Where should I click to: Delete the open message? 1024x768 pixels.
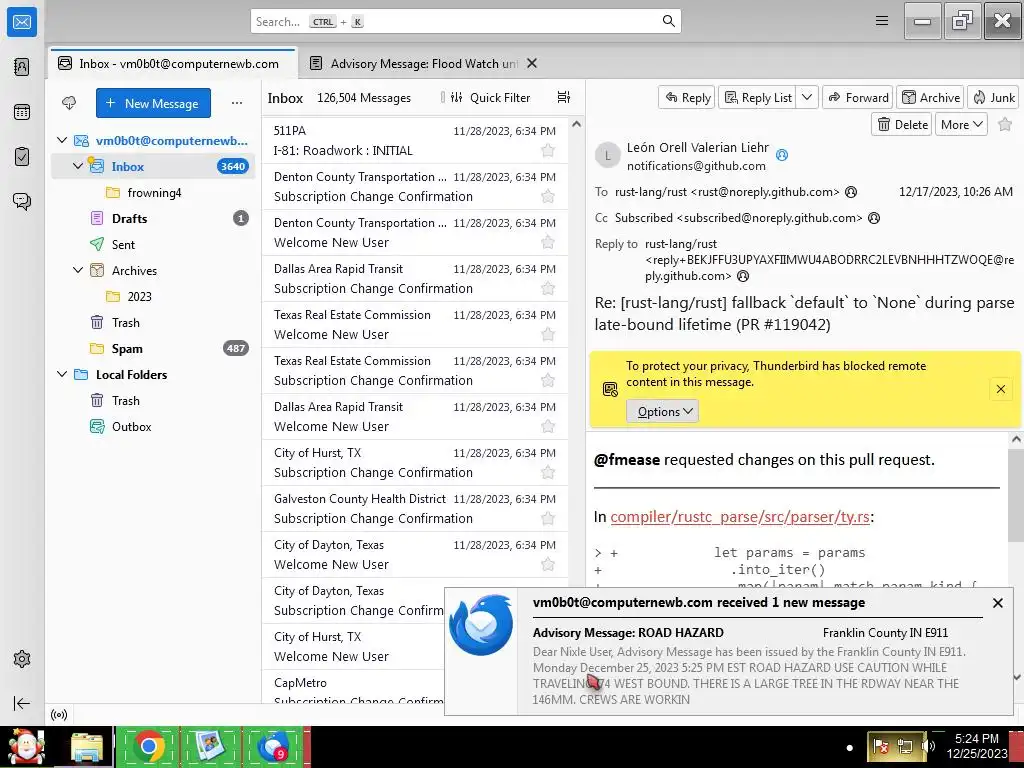[903, 124]
